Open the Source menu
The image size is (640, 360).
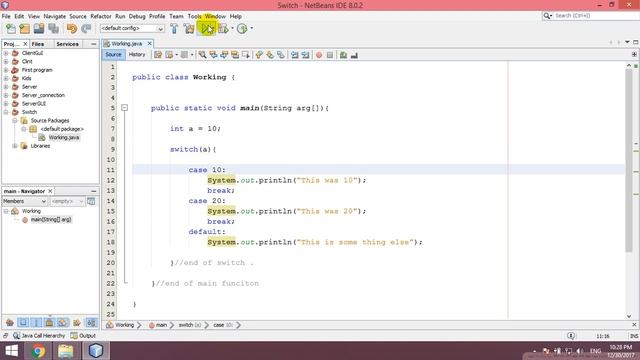pyautogui.click(x=78, y=16)
